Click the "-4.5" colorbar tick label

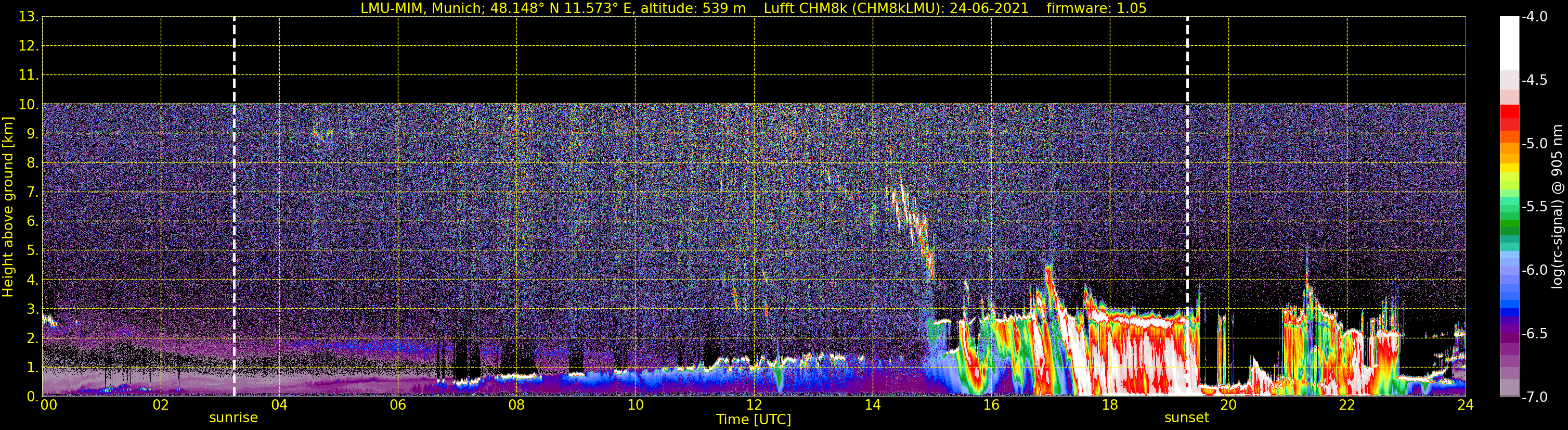[x=1535, y=80]
